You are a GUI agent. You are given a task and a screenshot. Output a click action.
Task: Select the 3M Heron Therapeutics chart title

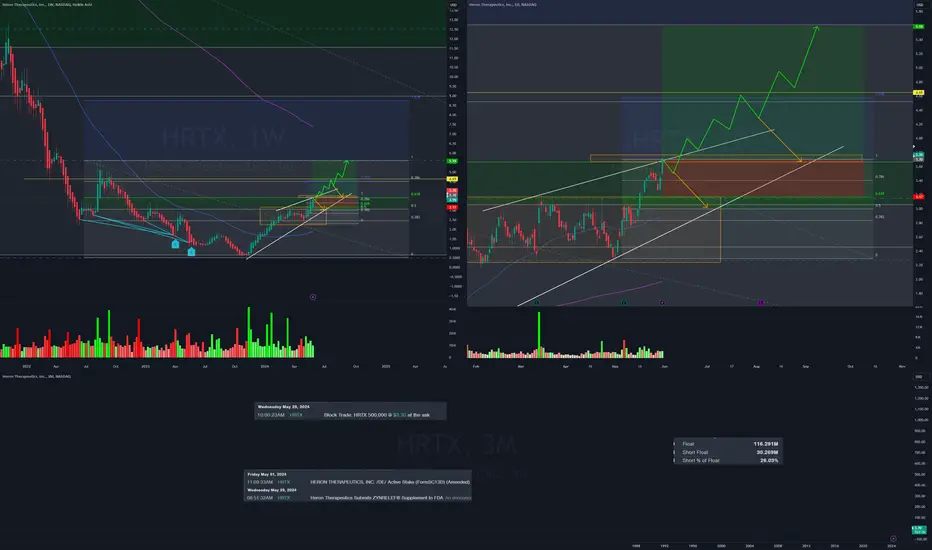36,376
